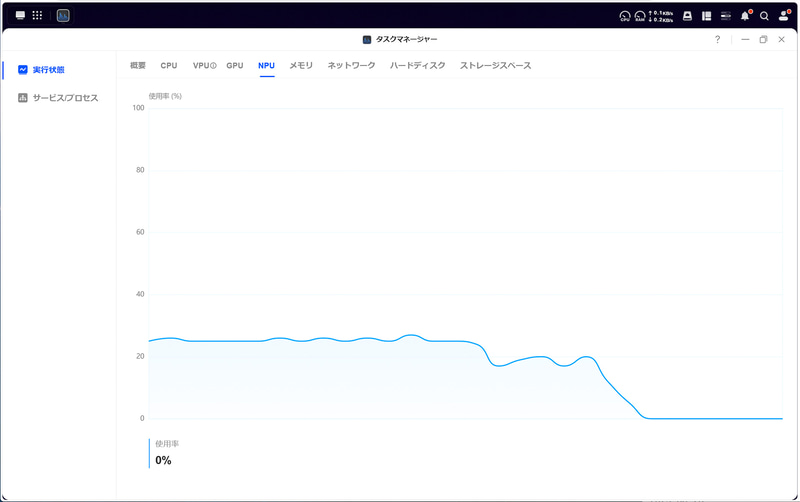Switch to the CPU tab

[169, 66]
